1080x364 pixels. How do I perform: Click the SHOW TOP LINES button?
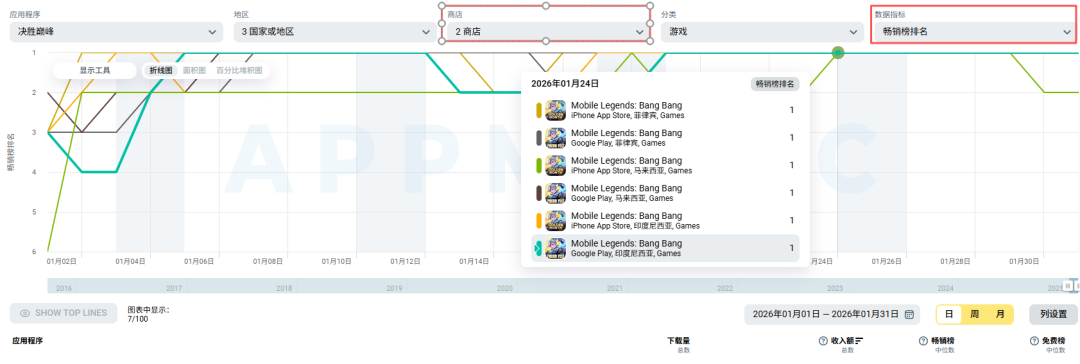(x=63, y=313)
